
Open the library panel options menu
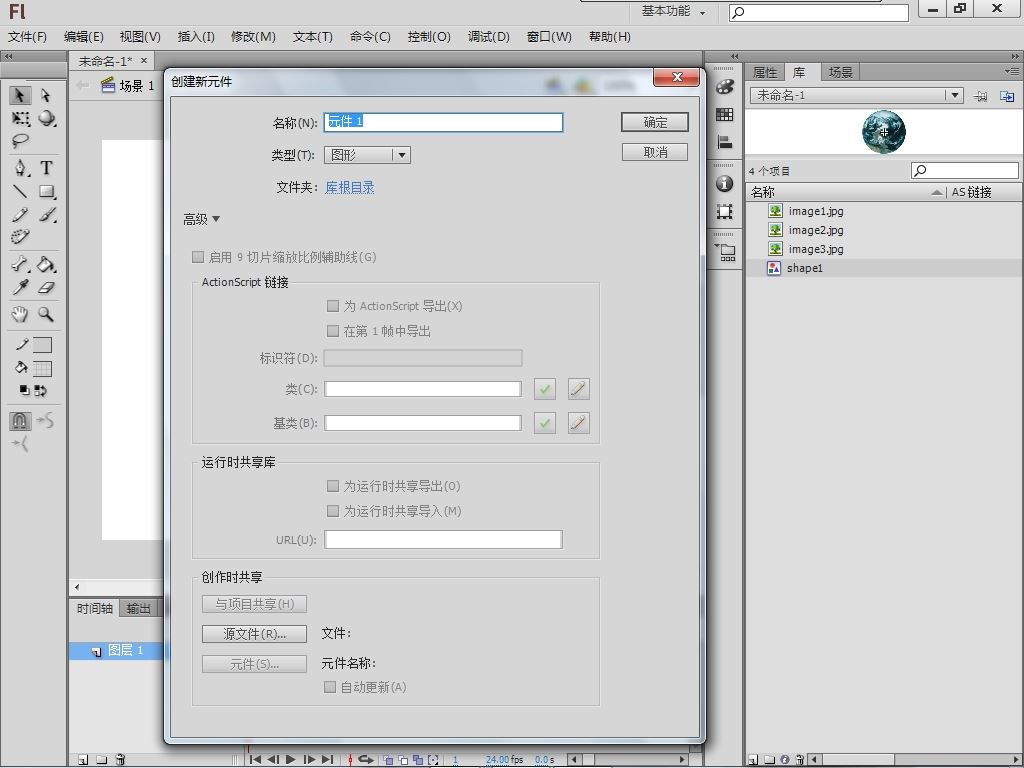tap(1012, 71)
